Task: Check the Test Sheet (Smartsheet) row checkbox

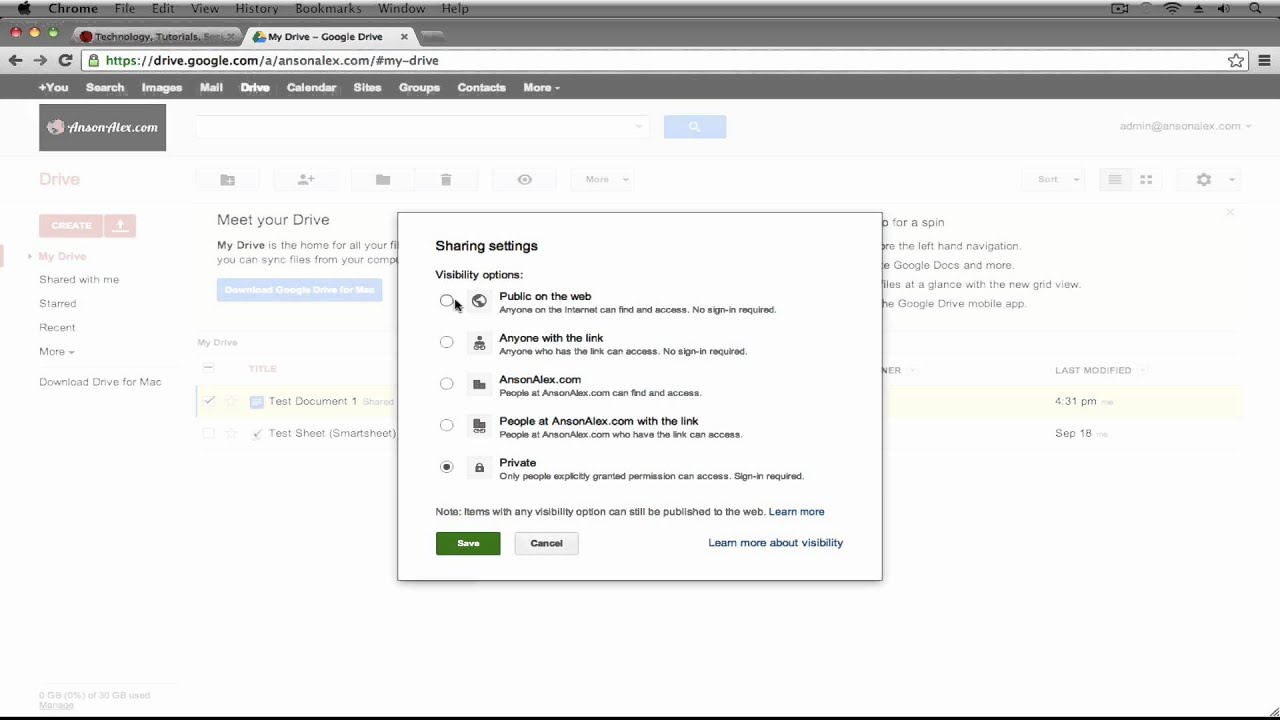Action: click(x=208, y=433)
